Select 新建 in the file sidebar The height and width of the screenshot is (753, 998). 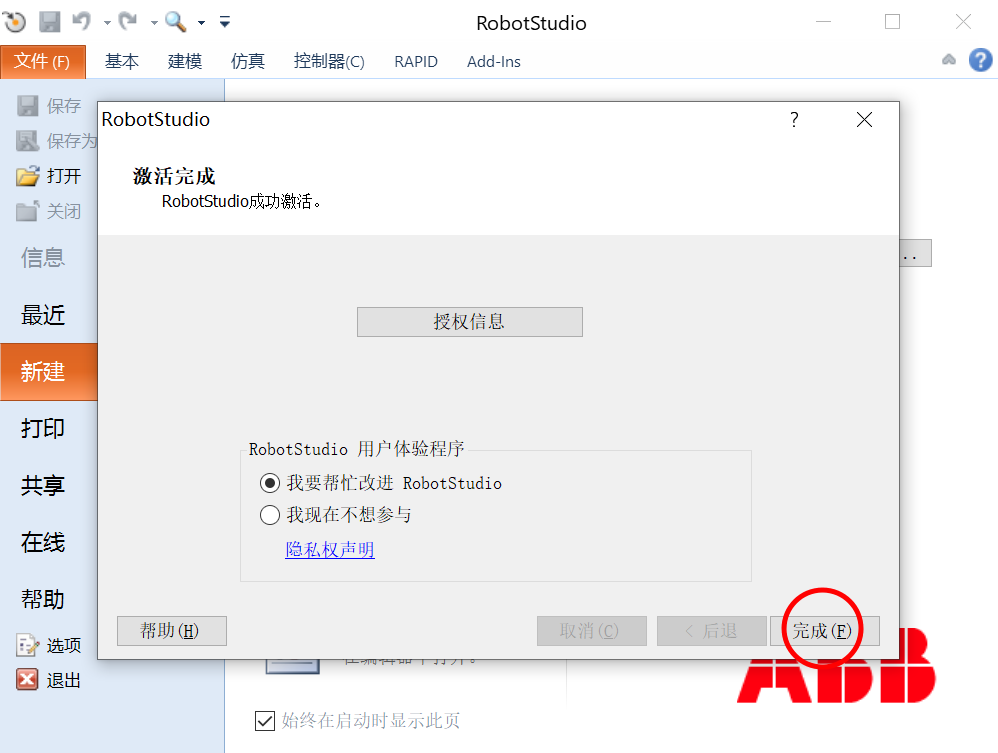pos(49,372)
